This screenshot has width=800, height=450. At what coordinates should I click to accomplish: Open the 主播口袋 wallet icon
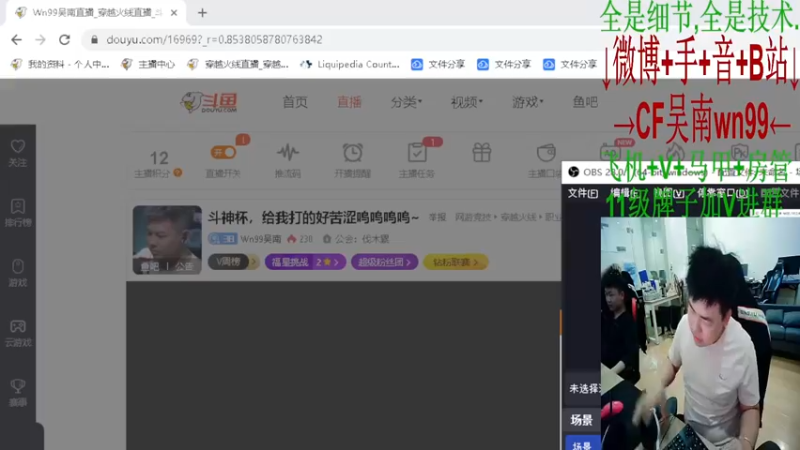click(546, 153)
